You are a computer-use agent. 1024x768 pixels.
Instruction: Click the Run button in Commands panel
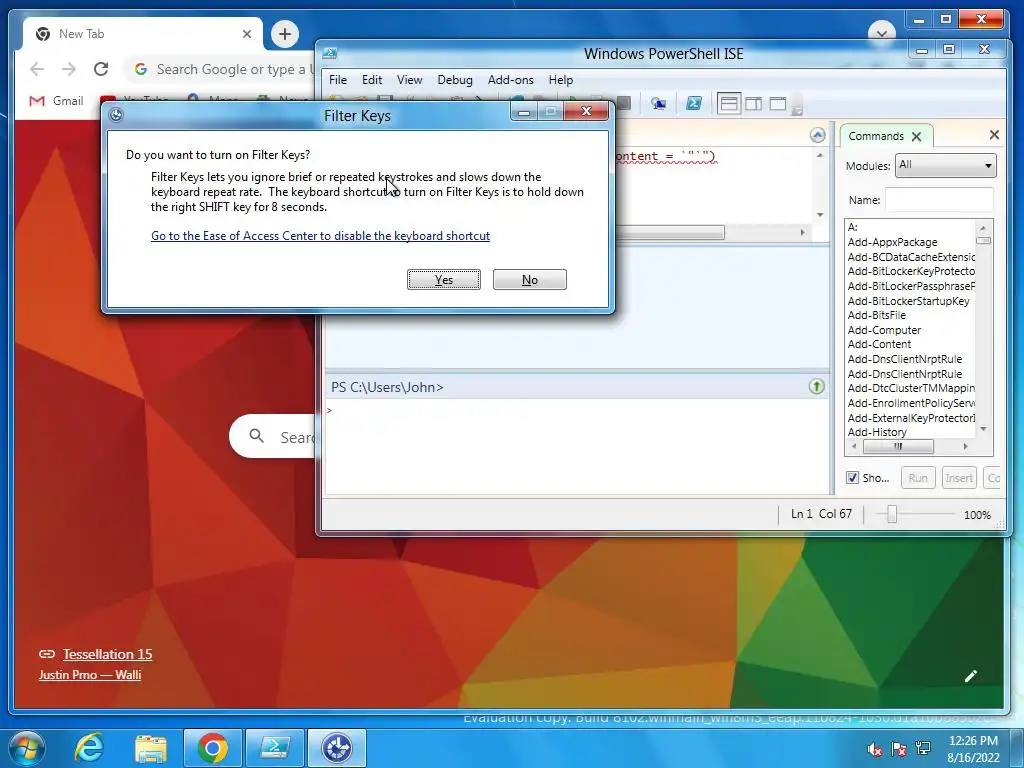[x=918, y=478]
